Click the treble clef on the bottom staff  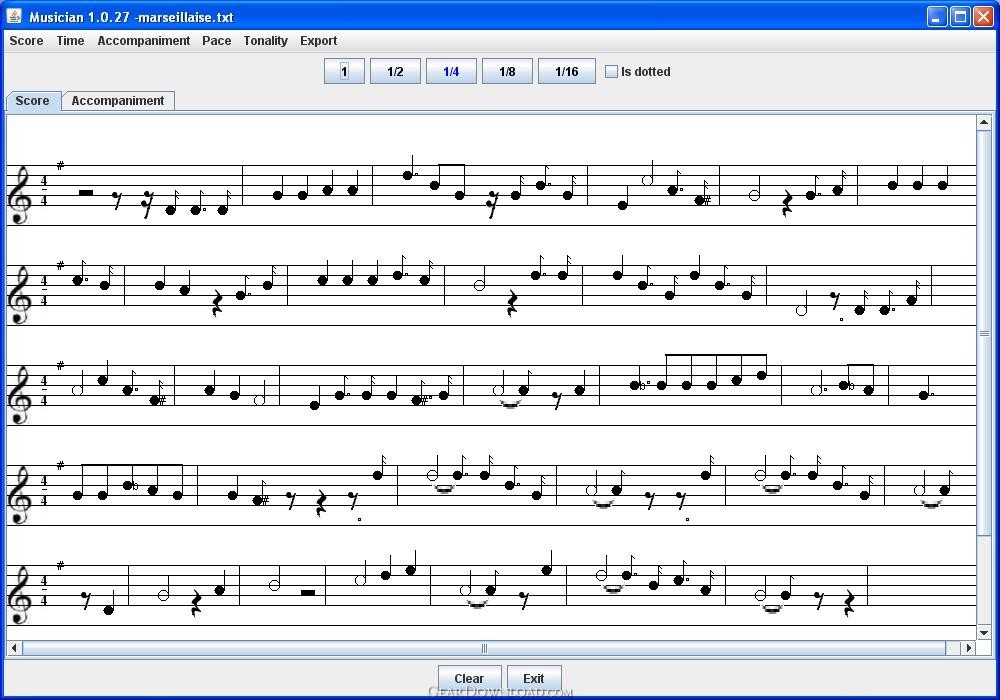tap(20, 595)
